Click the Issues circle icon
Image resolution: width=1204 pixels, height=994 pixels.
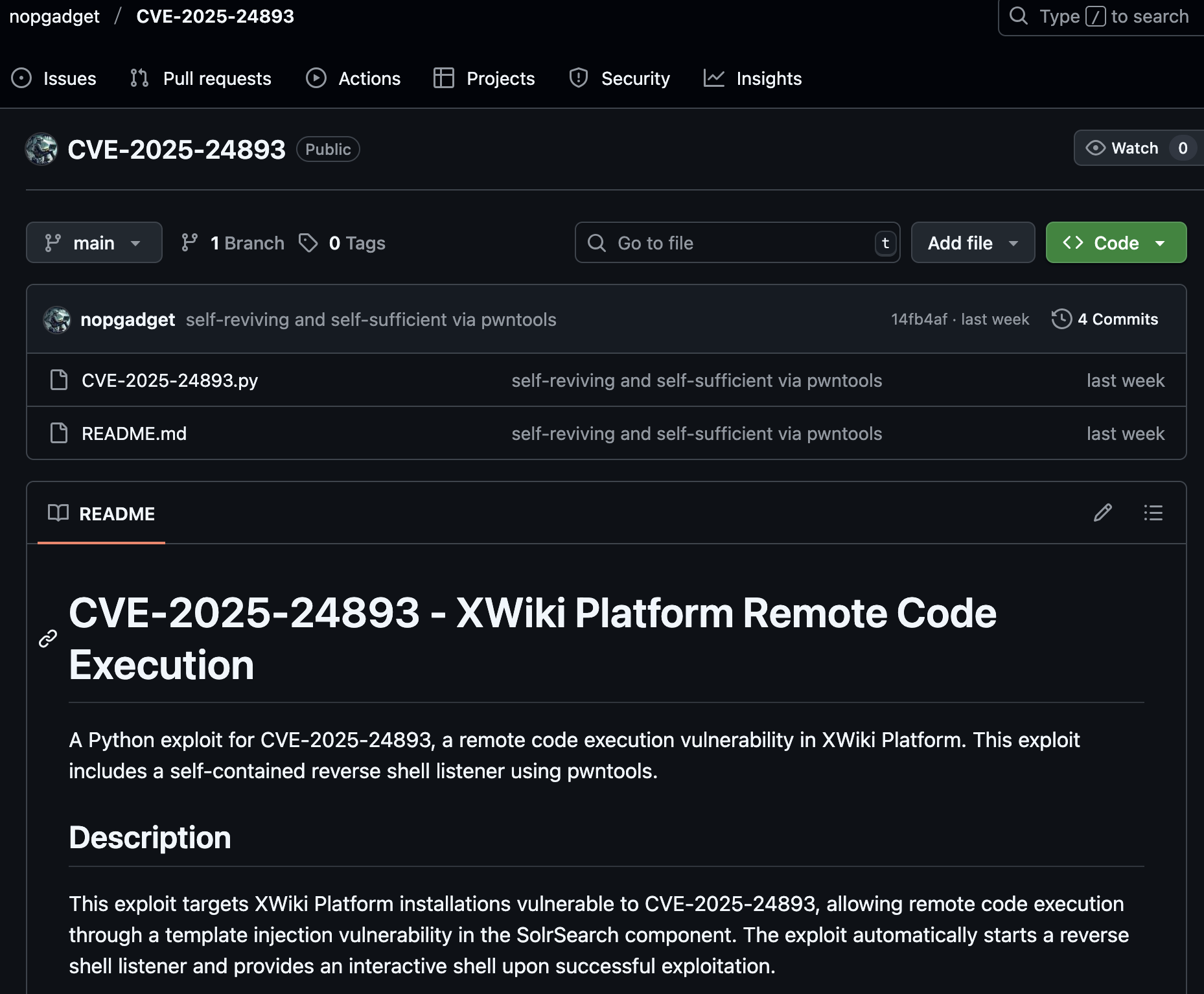[x=21, y=78]
